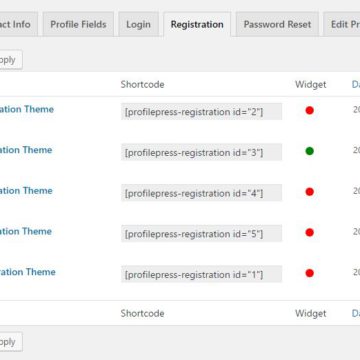Open the Profile Fields tab
This screenshot has height=360, width=360.
(x=78, y=24)
